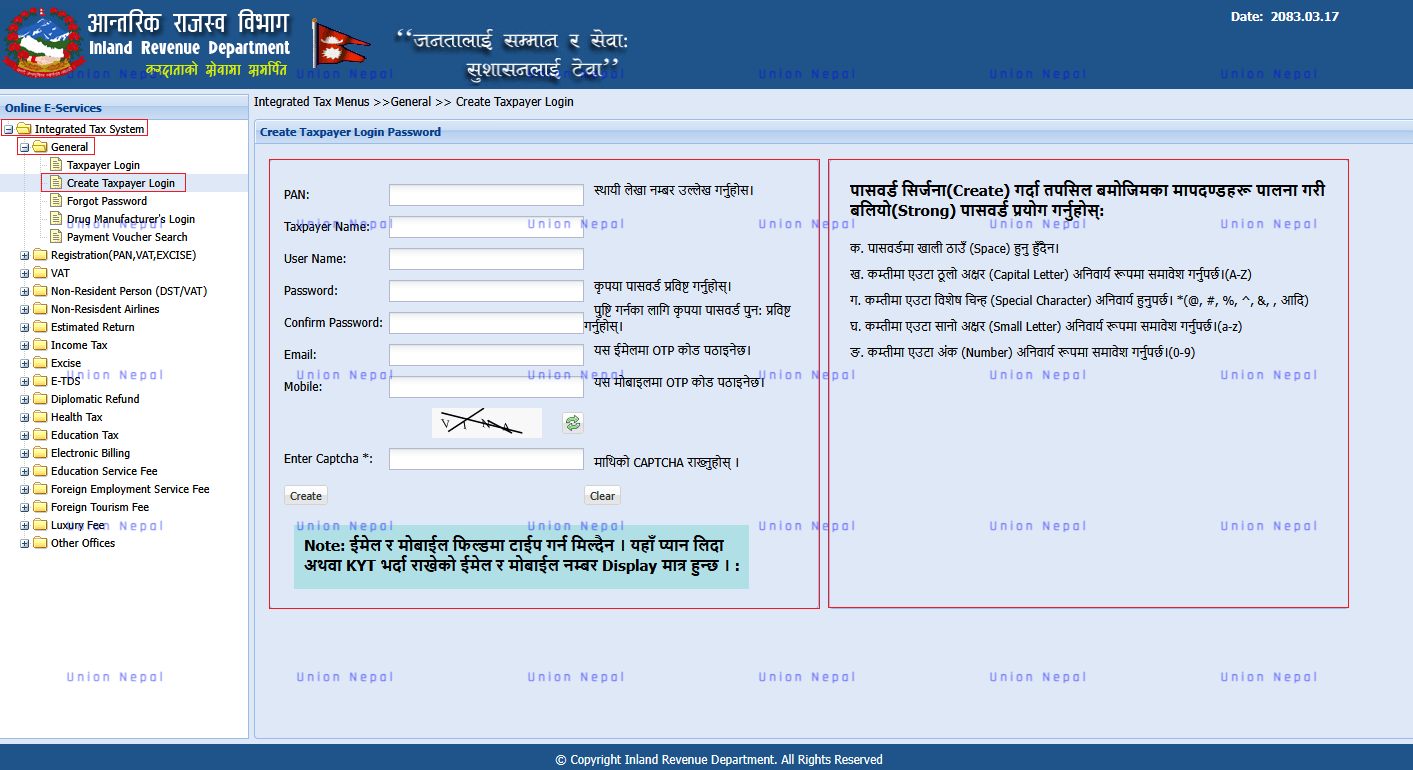Focus the Enter Captcha text box
The height and width of the screenshot is (770, 1413).
(x=486, y=459)
